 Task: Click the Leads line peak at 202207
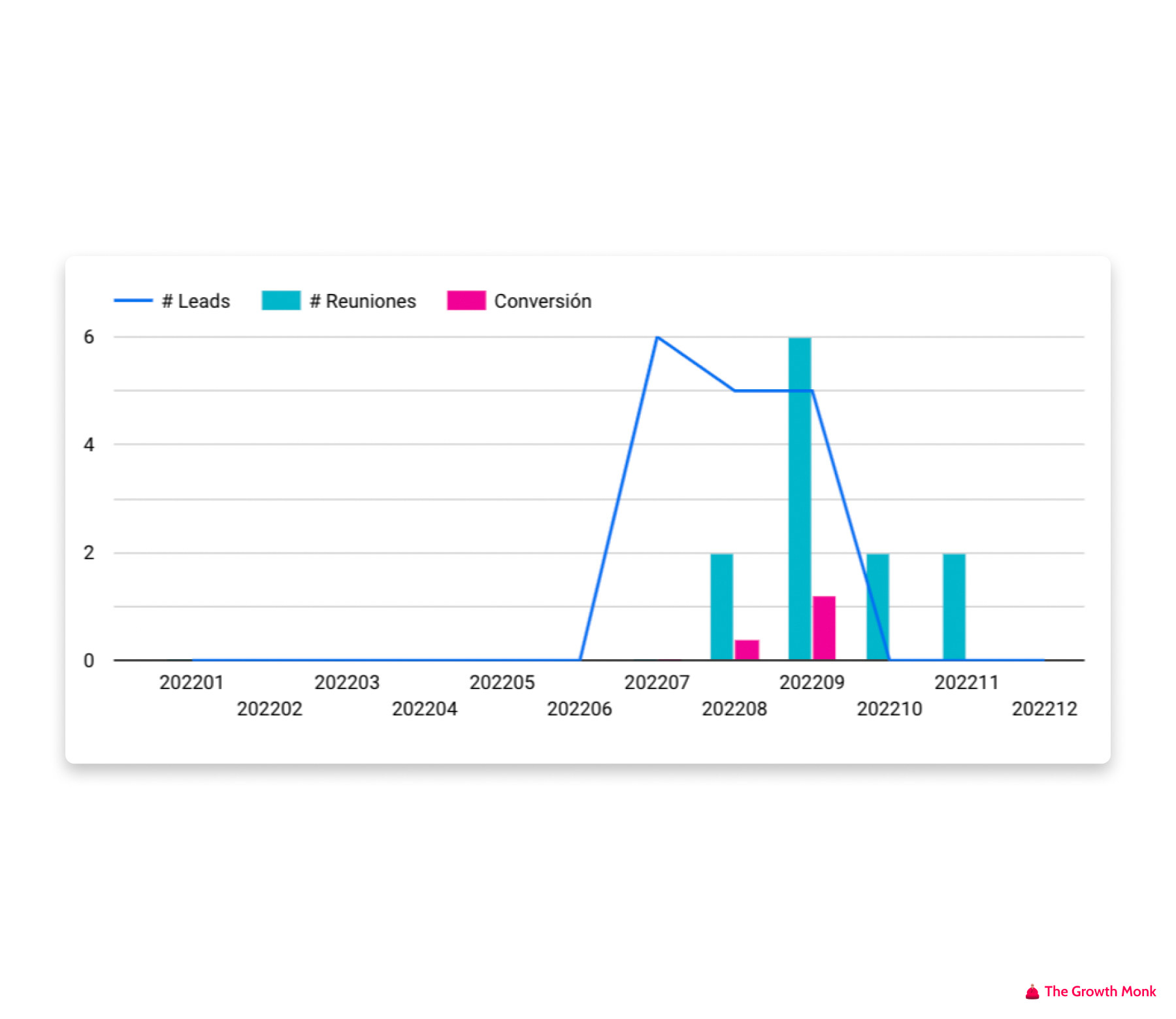(657, 337)
